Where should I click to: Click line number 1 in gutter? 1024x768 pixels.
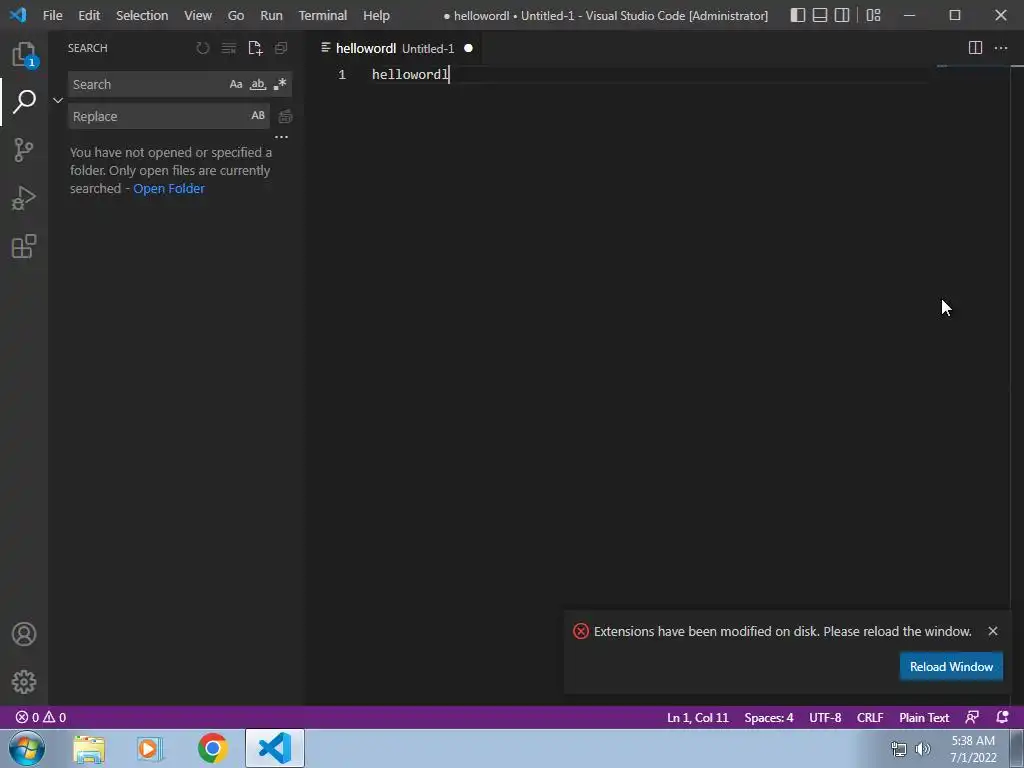click(342, 74)
